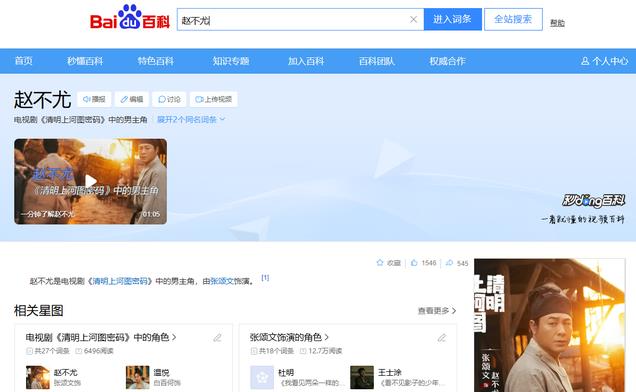Click the 进入词条 button
The image size is (636, 392).
pyautogui.click(x=452, y=19)
